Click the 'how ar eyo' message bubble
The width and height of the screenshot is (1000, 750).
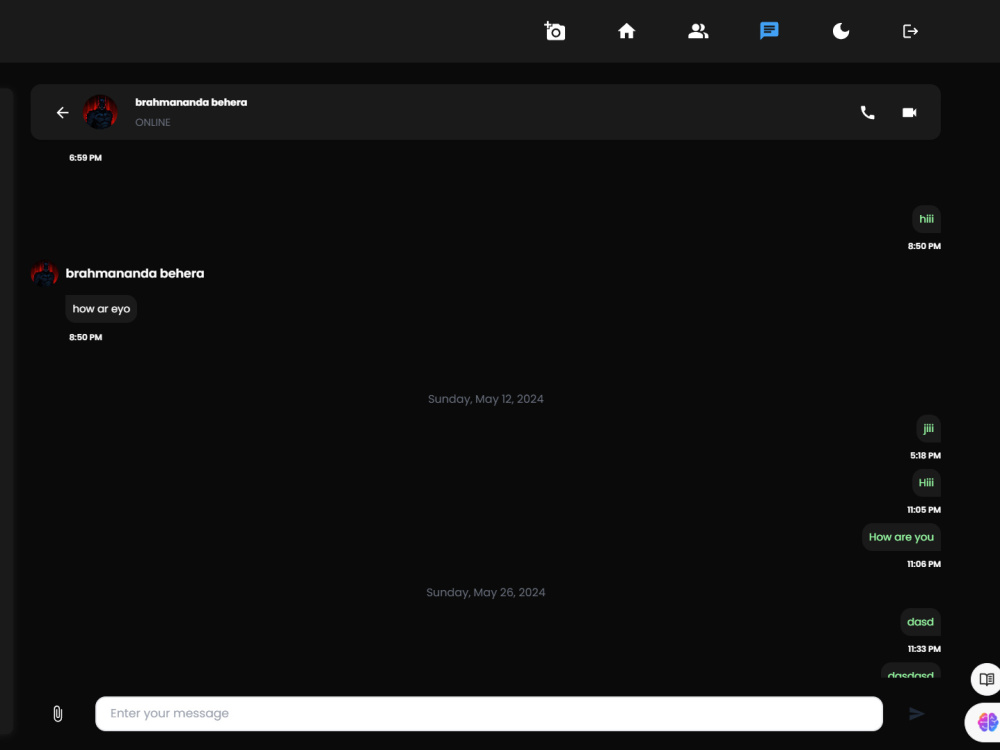(101, 309)
